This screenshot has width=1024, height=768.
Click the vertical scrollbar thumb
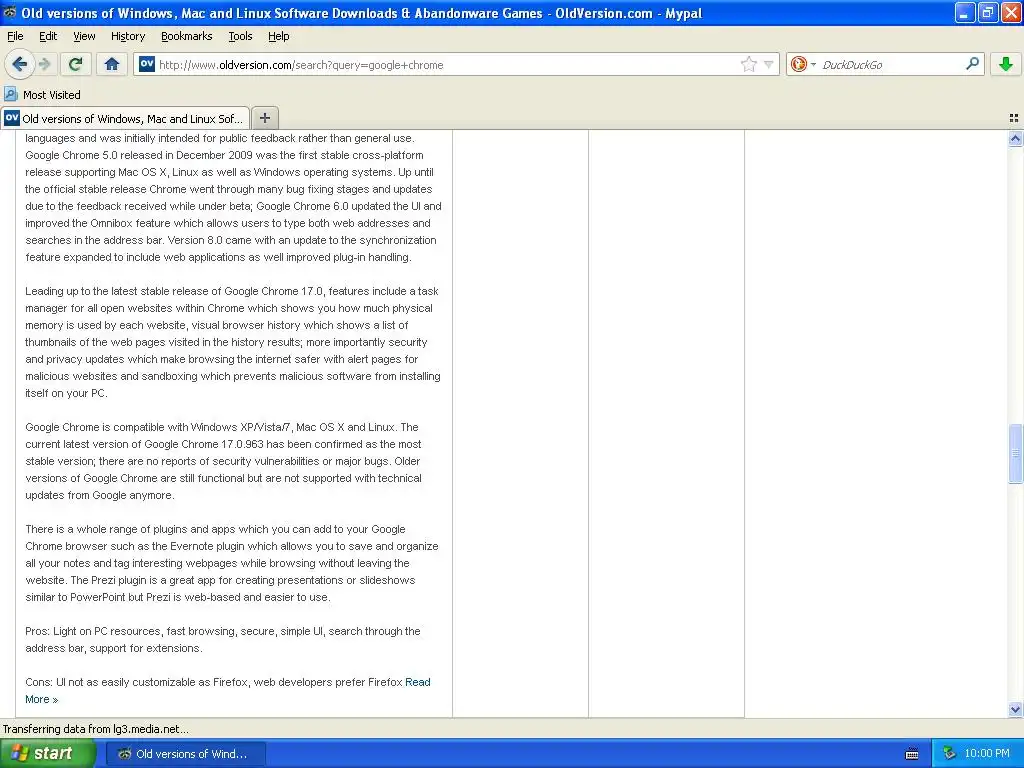[1016, 453]
